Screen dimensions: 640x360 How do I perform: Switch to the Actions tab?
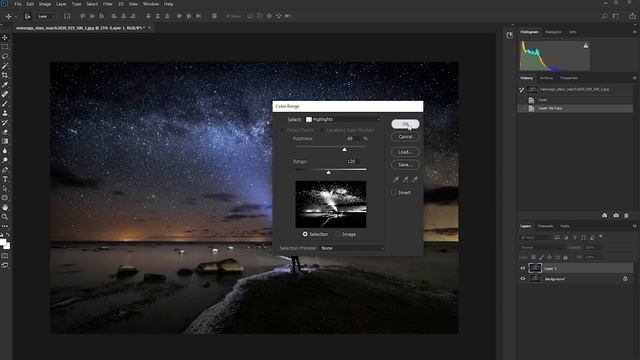click(547, 78)
